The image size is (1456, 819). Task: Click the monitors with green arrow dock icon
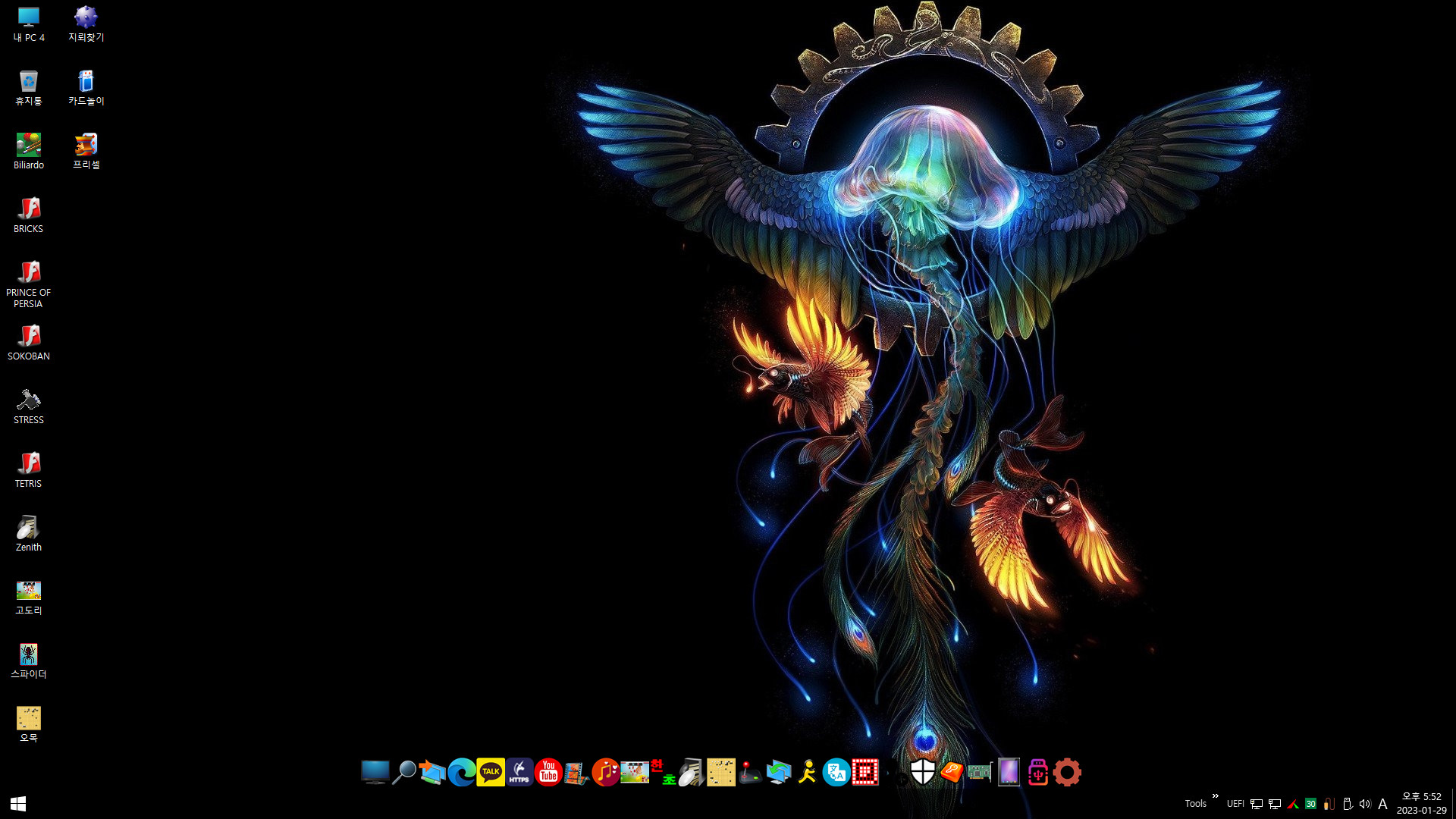(x=778, y=772)
